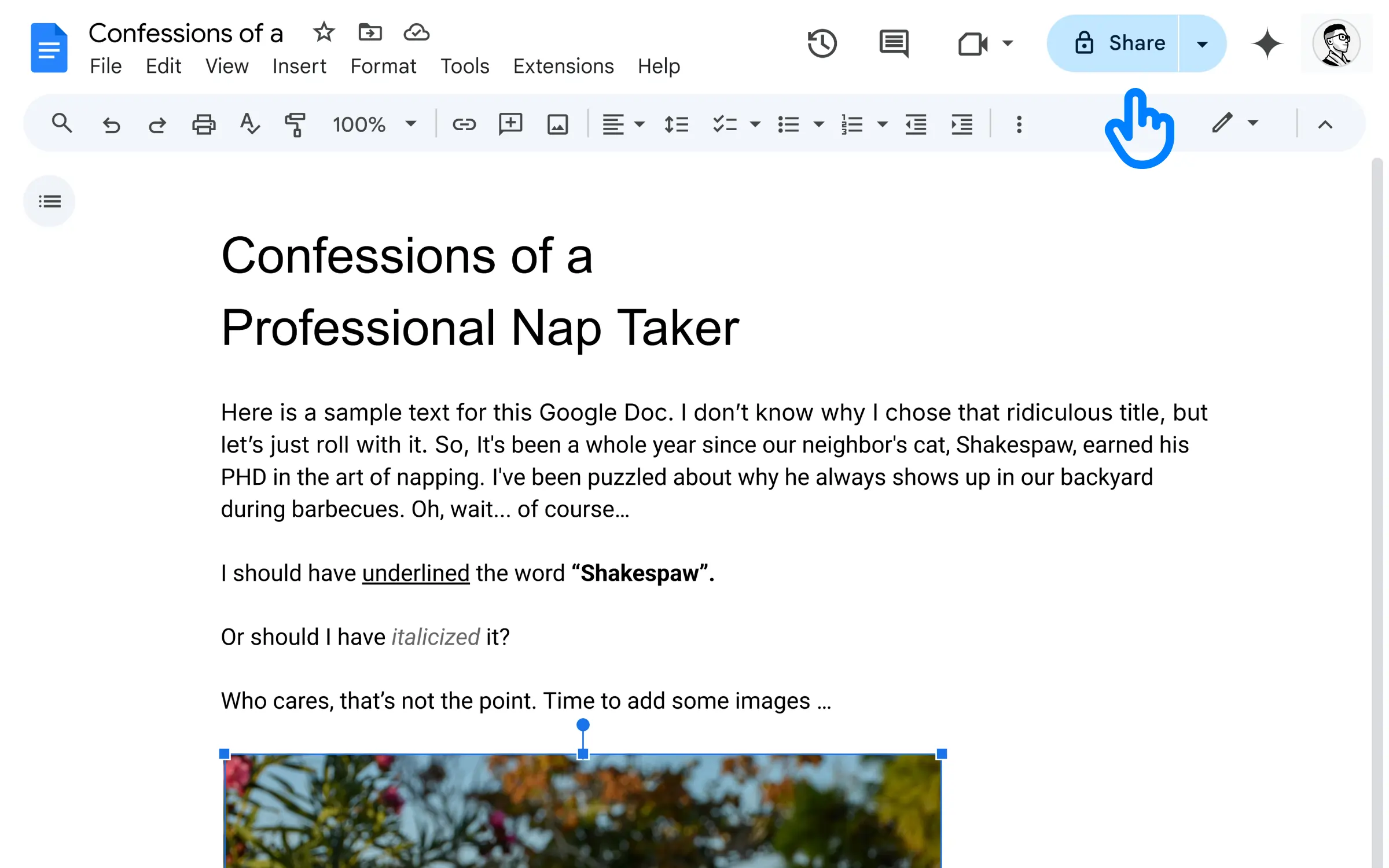The width and height of the screenshot is (1389, 868).
Task: Click the italic word 'italicized'
Action: click(x=436, y=637)
